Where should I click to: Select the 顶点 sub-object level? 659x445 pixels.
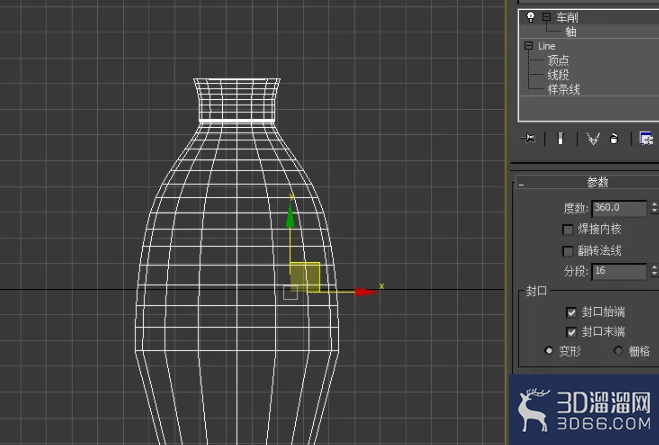click(x=558, y=61)
